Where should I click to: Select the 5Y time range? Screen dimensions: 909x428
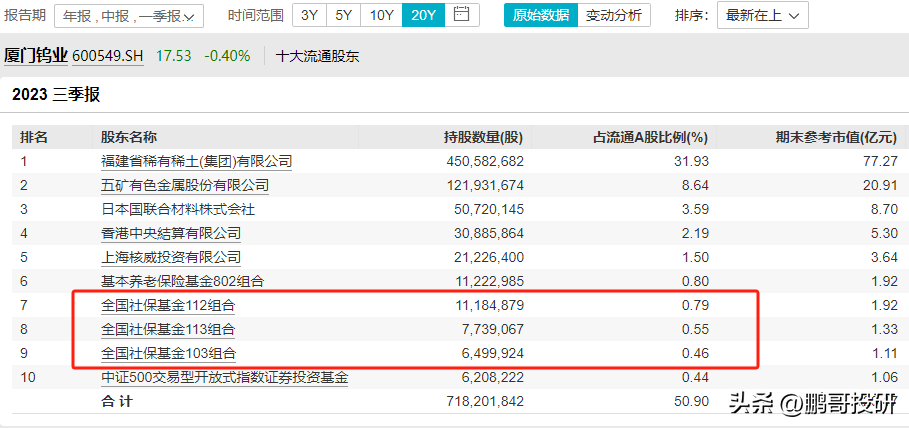tap(343, 16)
